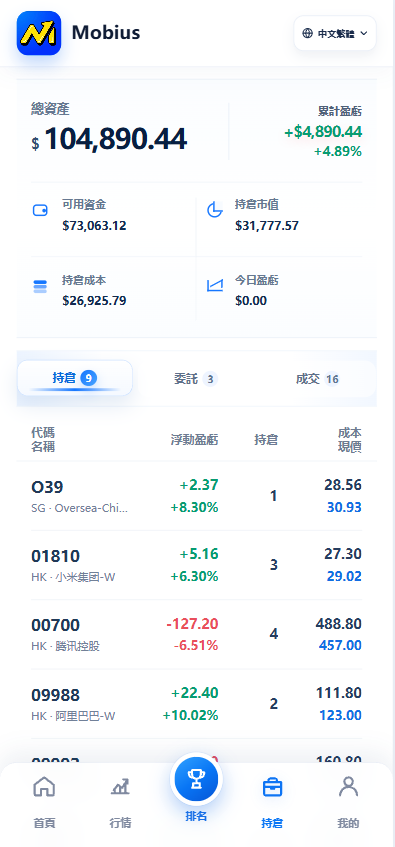Click the cumulative profit +$4,890.44

pyautogui.click(x=323, y=131)
